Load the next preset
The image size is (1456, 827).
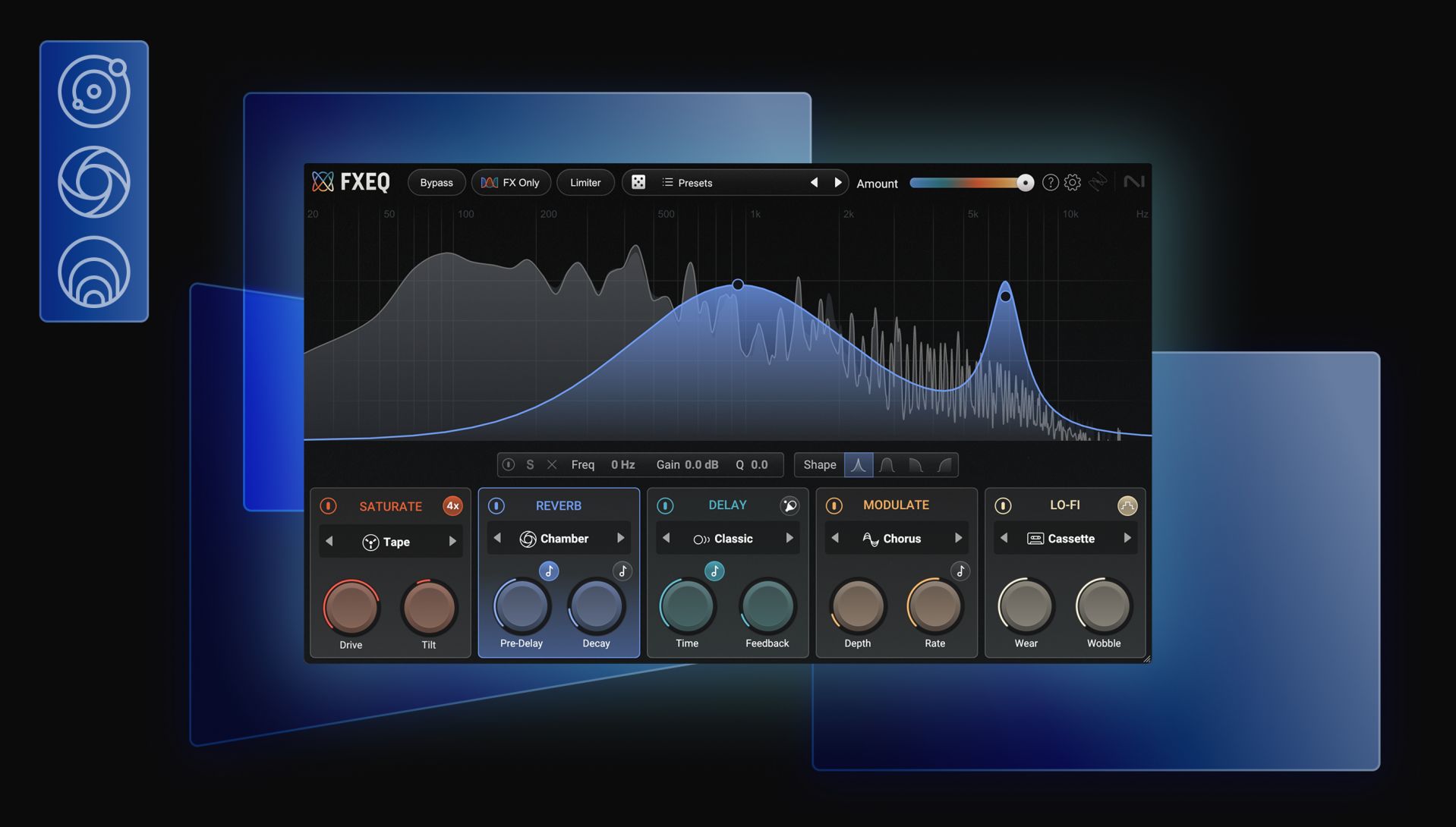click(838, 183)
